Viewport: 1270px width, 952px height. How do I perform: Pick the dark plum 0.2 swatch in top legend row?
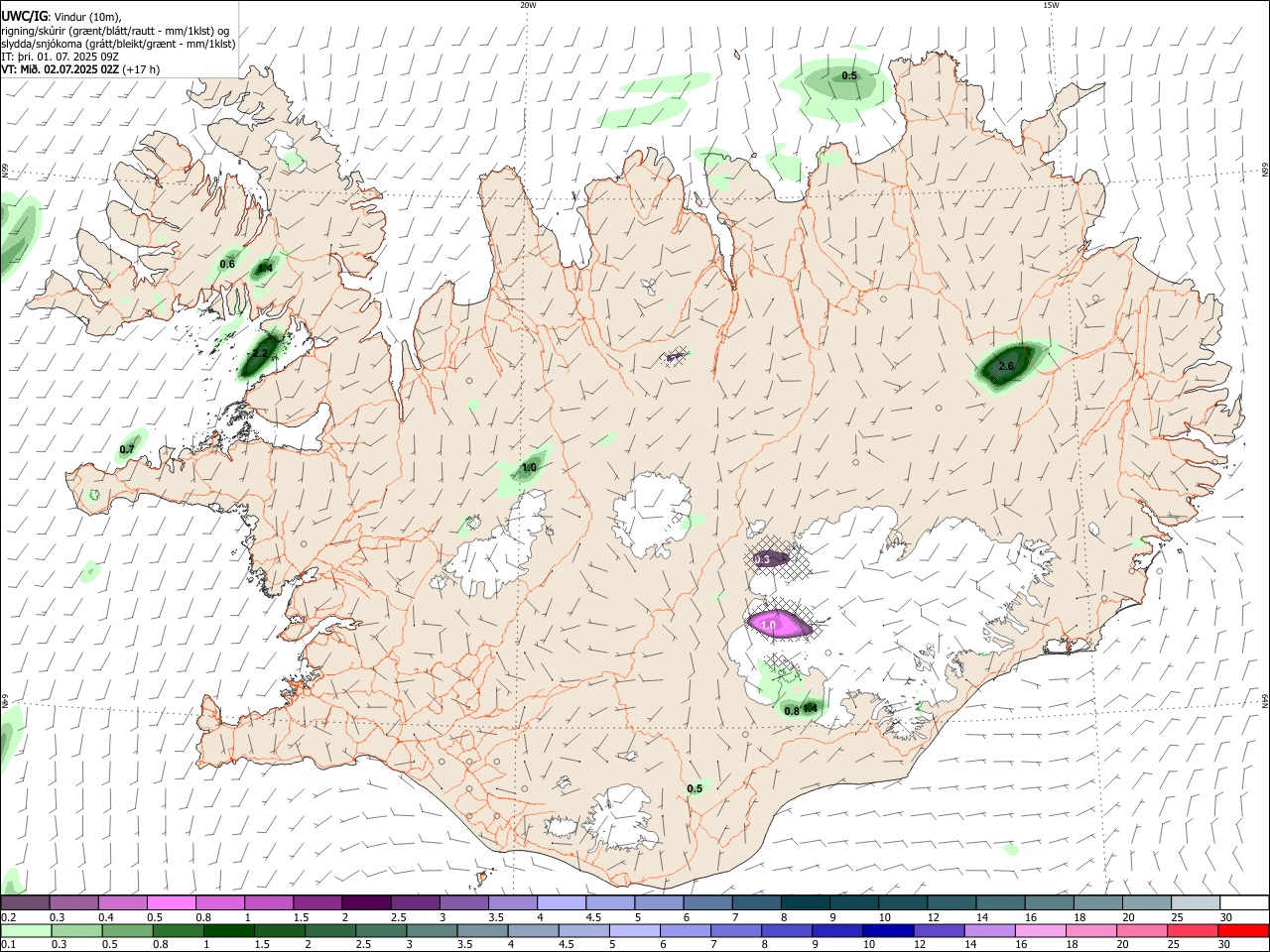25,902
